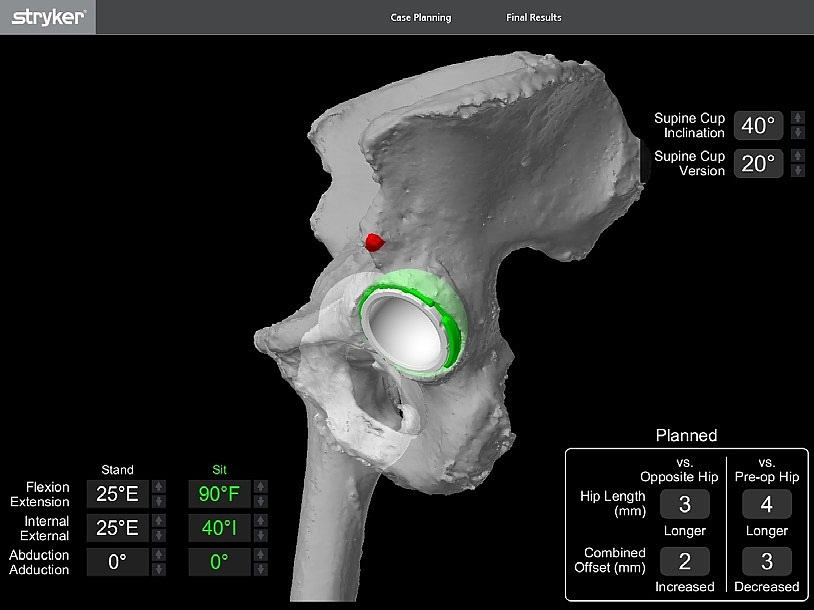Image resolution: width=814 pixels, height=610 pixels.
Task: Raise Sit Flexion Extension value using up arrow
Action: point(261,487)
